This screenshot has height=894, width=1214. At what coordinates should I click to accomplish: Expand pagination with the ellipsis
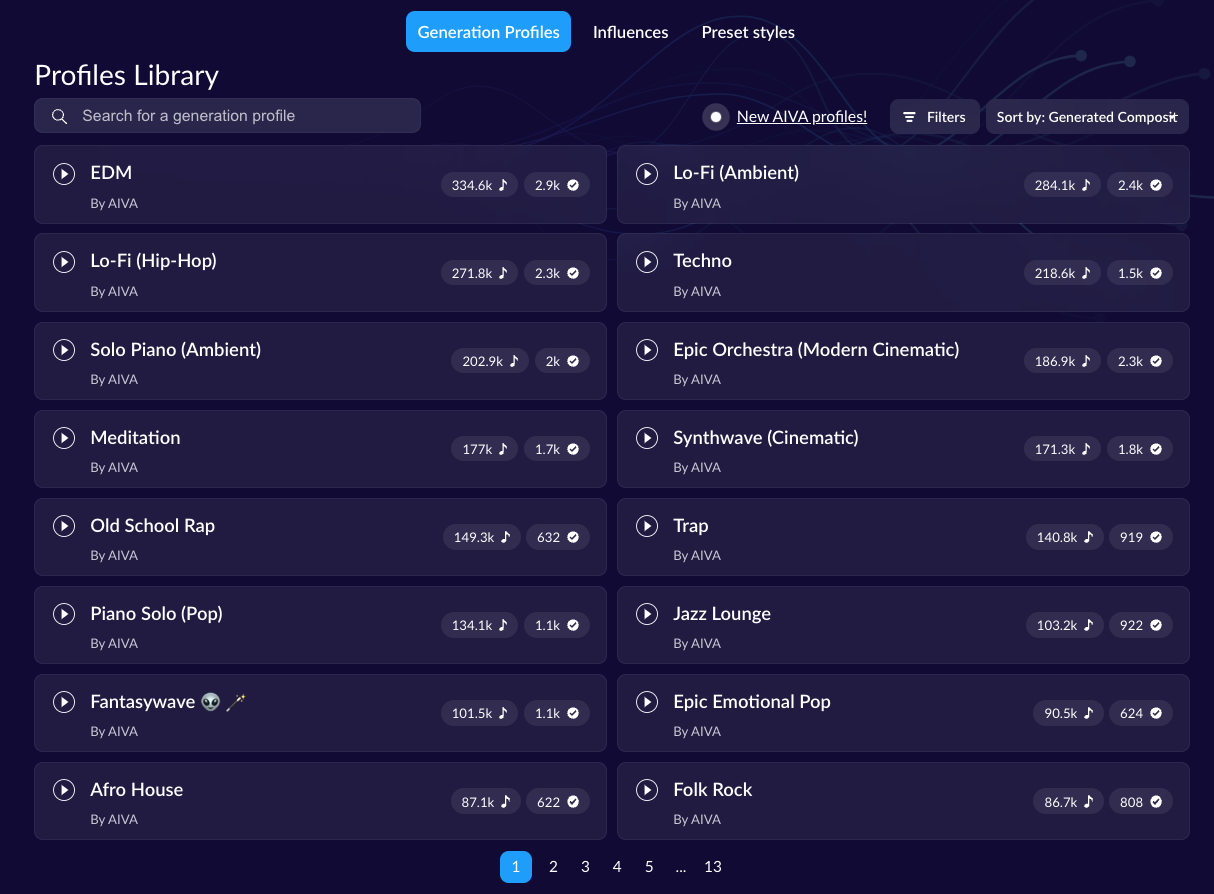pyautogui.click(x=681, y=867)
